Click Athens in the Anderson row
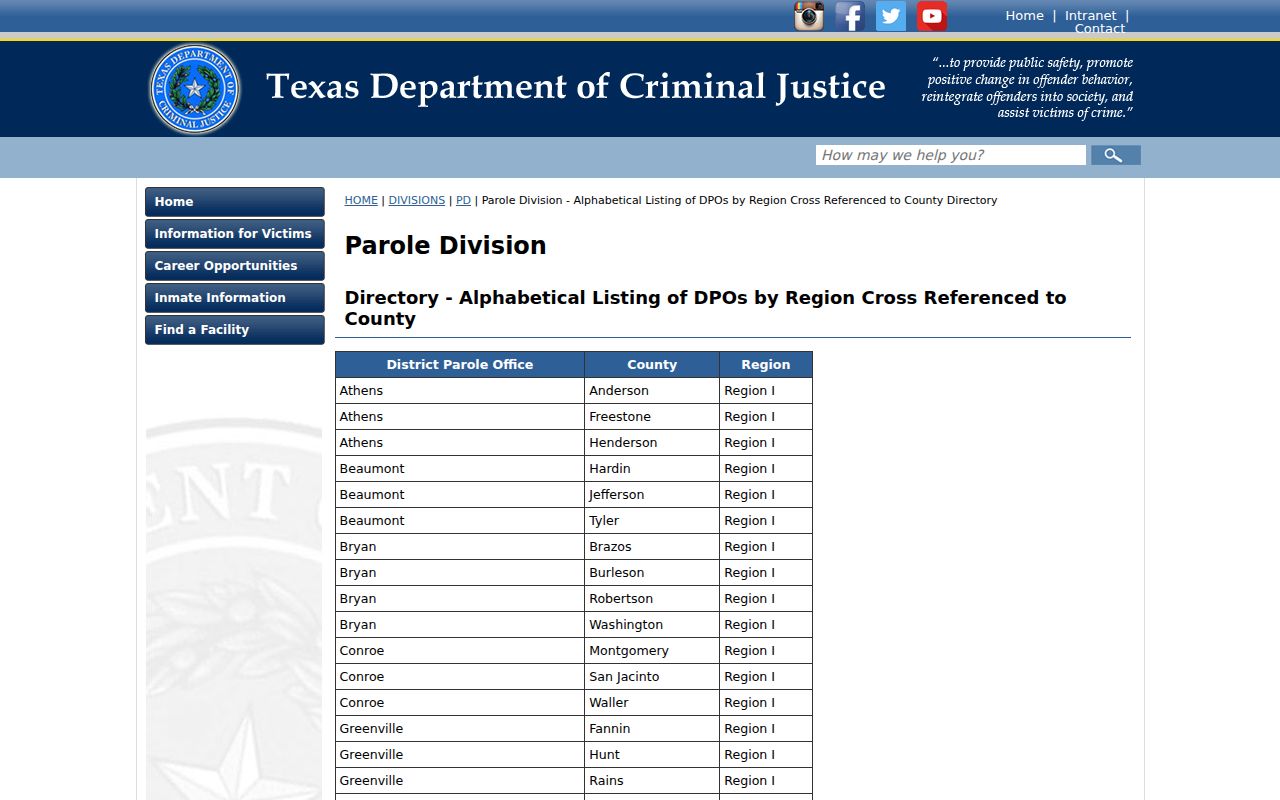1280x800 pixels. pyautogui.click(x=460, y=391)
